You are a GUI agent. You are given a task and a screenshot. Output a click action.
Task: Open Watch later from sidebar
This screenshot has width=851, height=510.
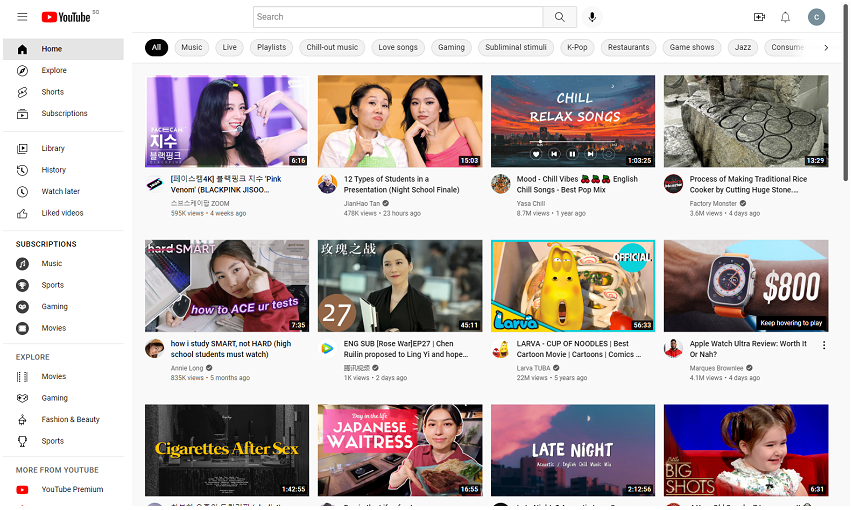tap(60, 191)
